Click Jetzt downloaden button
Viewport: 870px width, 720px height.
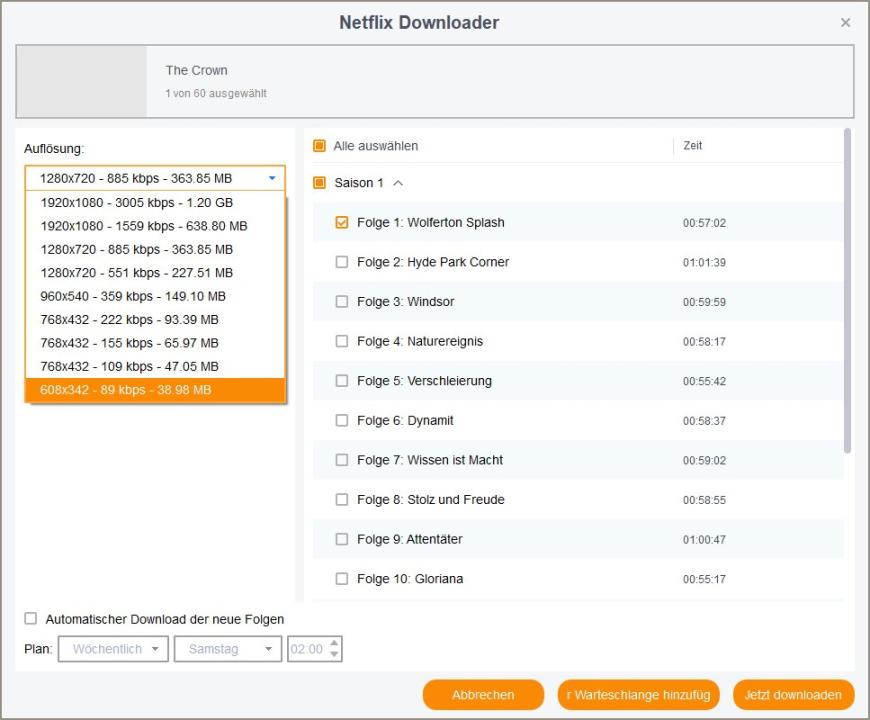(x=794, y=695)
